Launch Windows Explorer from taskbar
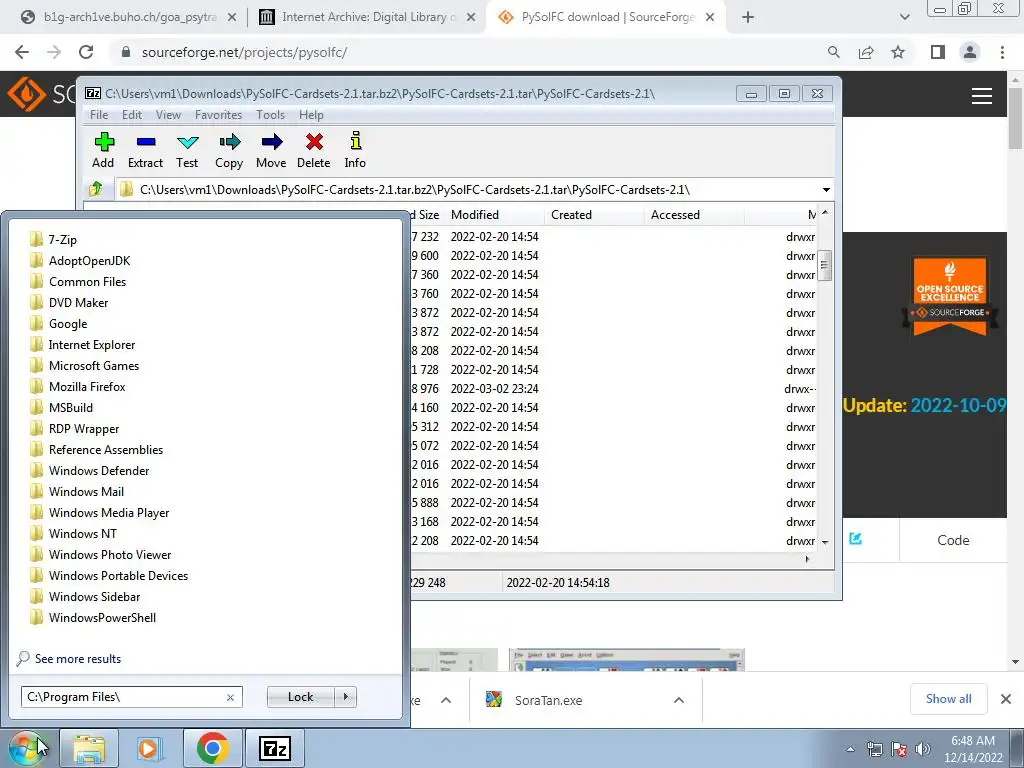Screen dimensions: 1024x768 89,748
